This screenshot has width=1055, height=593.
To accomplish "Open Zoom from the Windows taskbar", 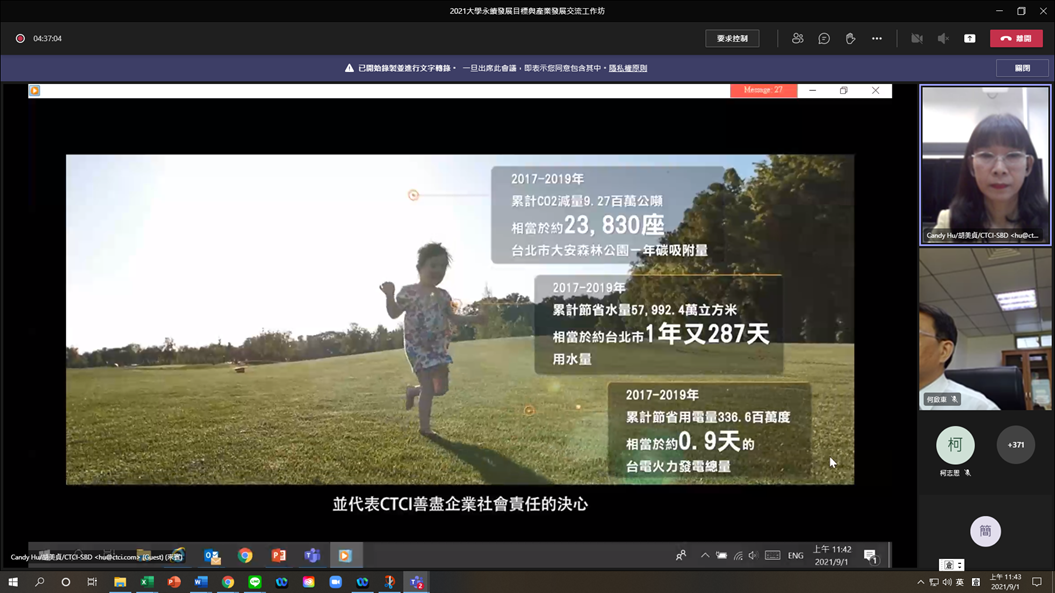I will pyautogui.click(x=336, y=582).
